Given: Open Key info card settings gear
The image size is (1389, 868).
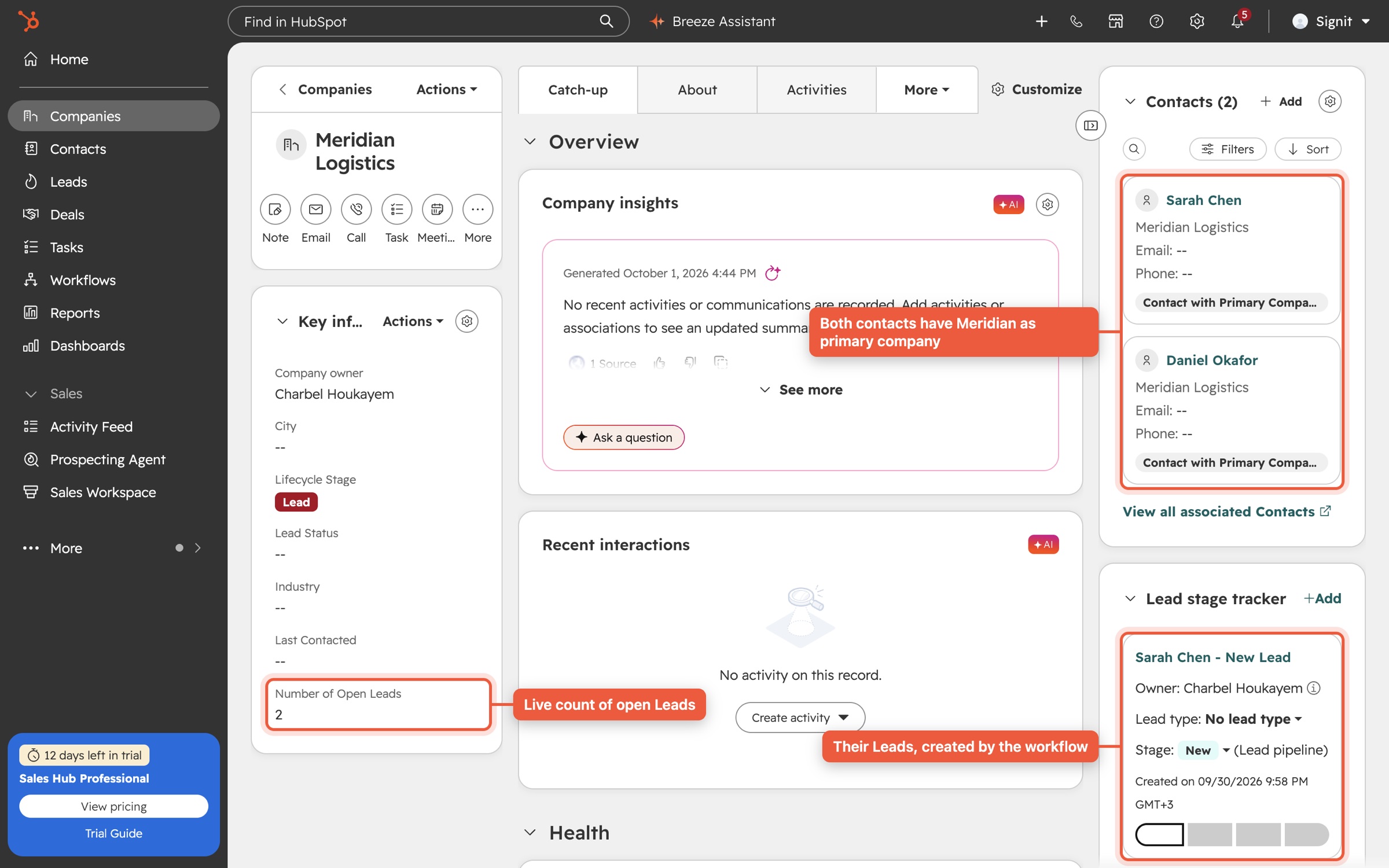Looking at the screenshot, I should (x=466, y=321).
